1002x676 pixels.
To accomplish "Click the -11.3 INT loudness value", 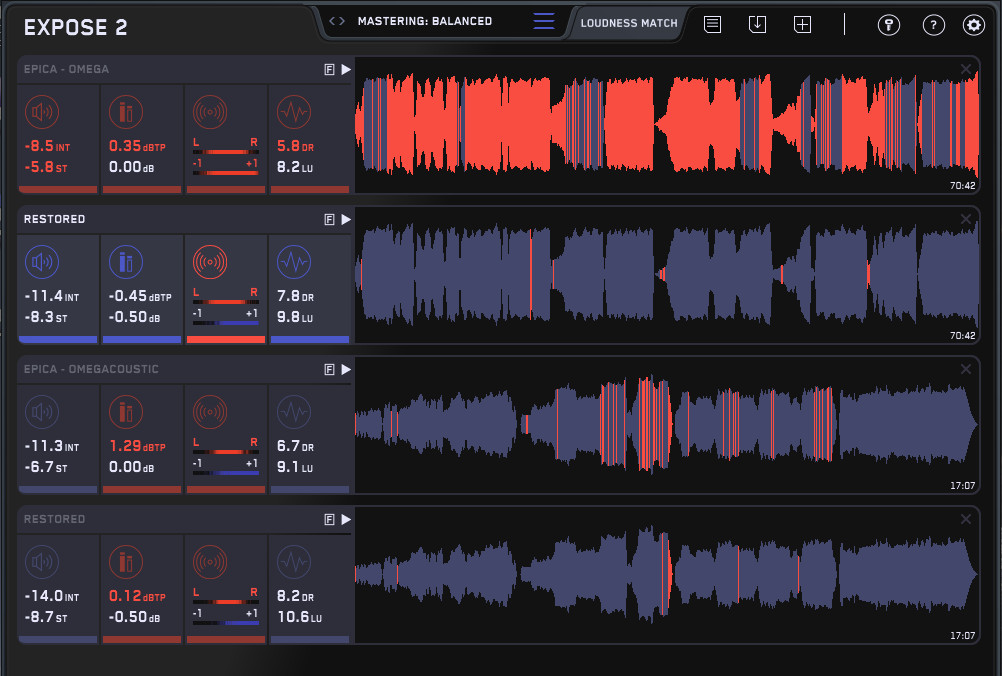I will click(x=52, y=446).
